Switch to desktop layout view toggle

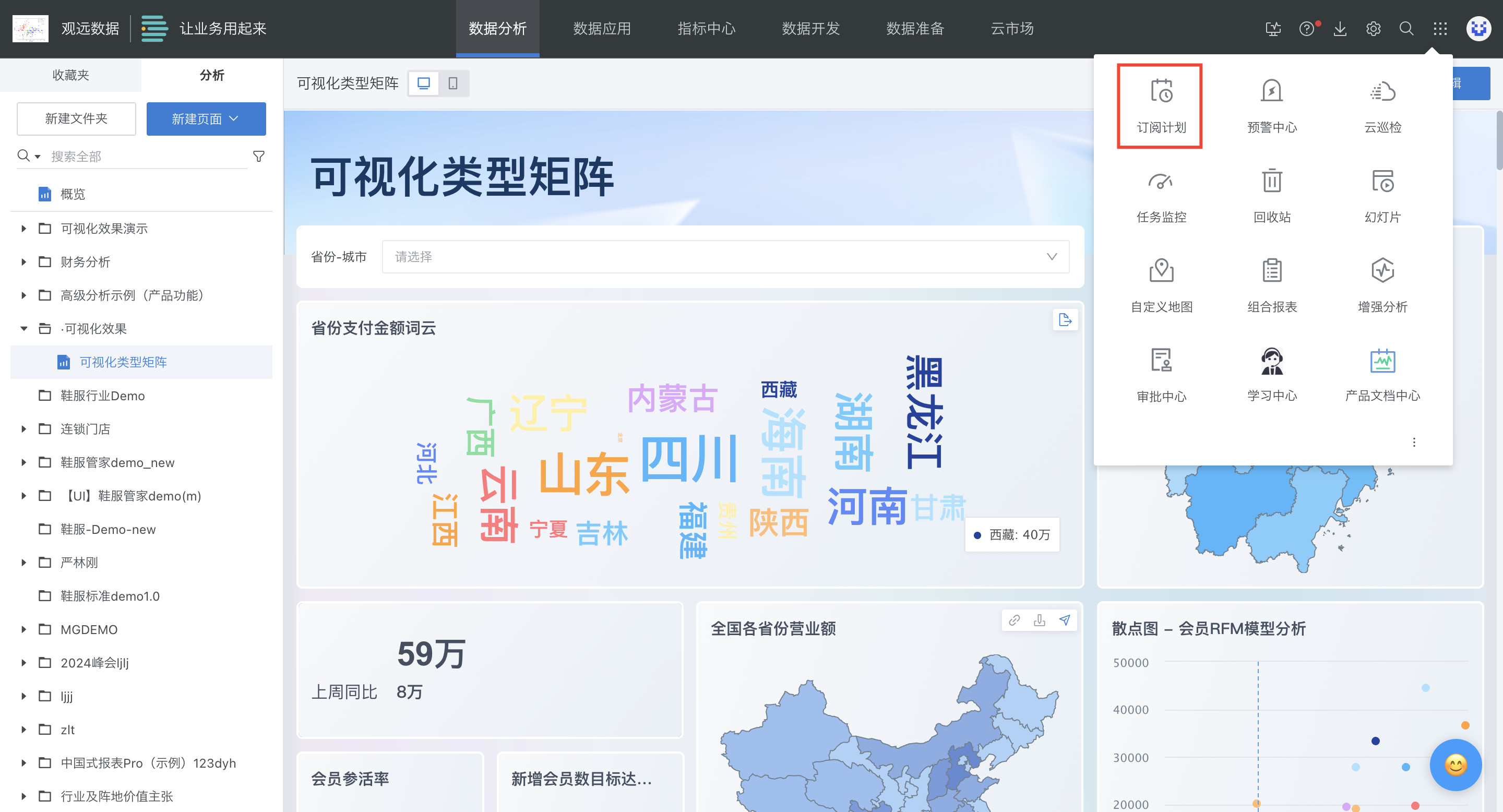[x=424, y=83]
